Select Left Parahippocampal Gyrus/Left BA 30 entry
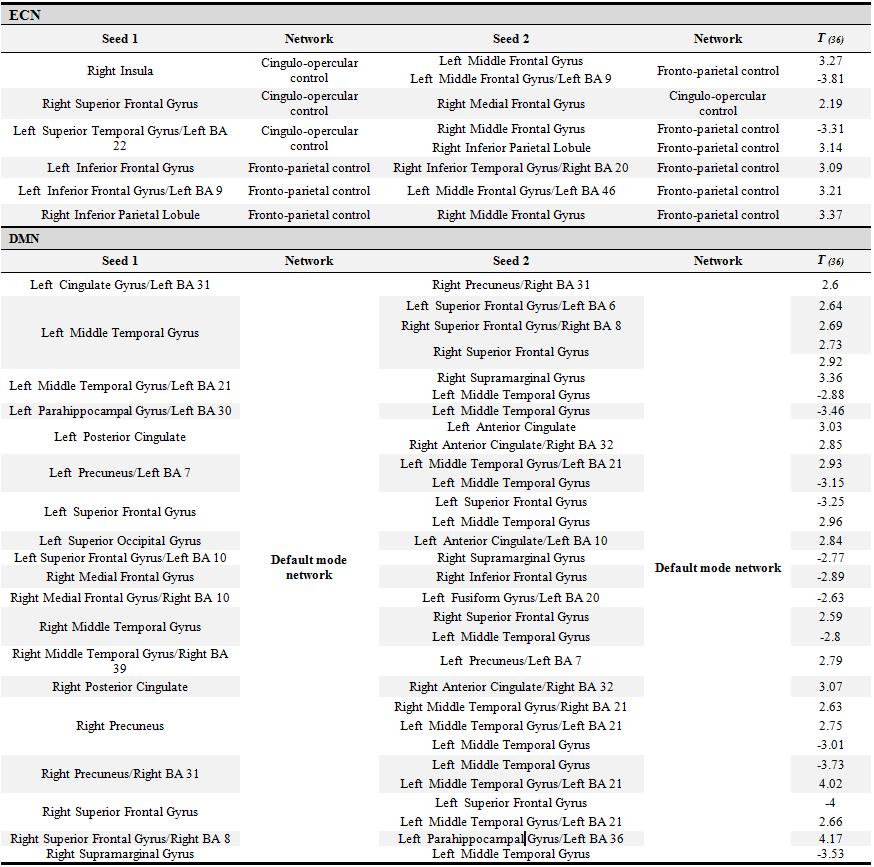The image size is (874, 867). 120,411
